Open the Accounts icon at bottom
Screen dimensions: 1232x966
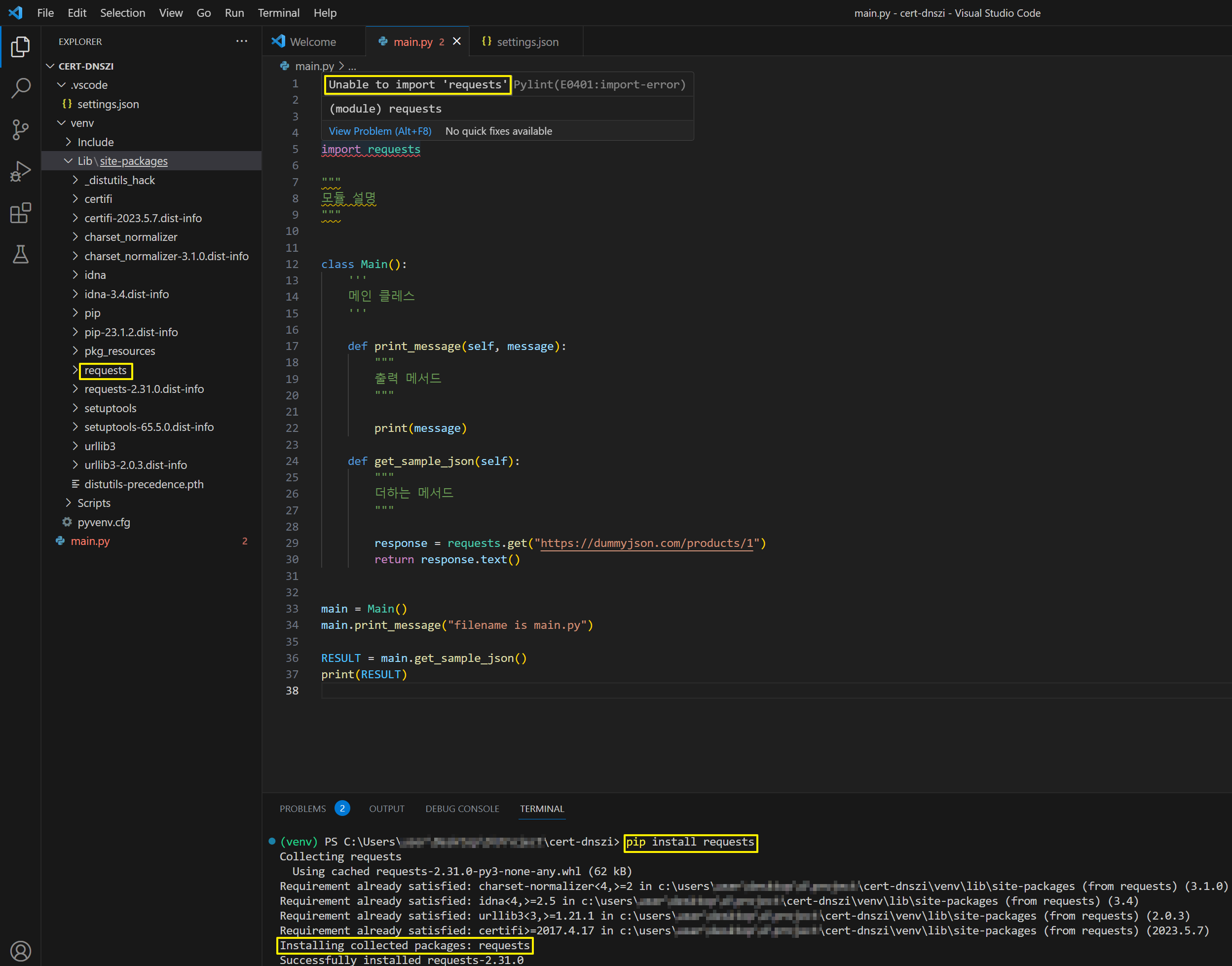pos(20,950)
